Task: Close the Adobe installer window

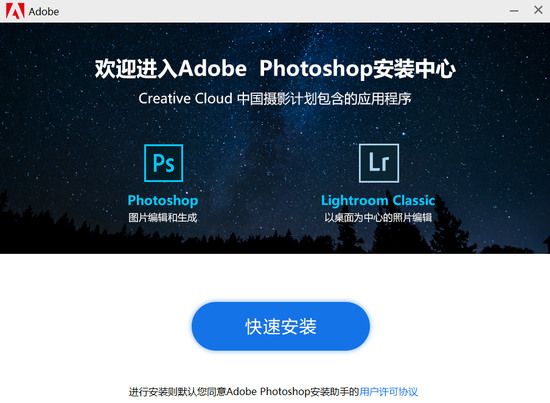Action: [x=538, y=10]
